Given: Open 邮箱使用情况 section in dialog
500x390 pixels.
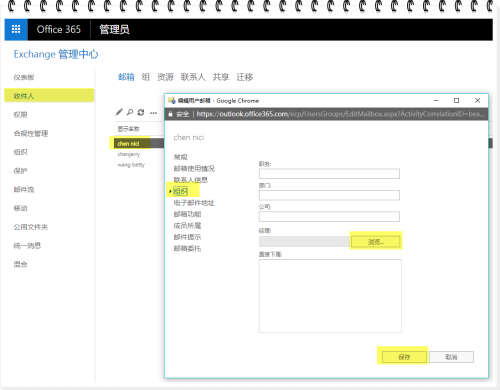Looking at the screenshot, I should [x=194, y=168].
